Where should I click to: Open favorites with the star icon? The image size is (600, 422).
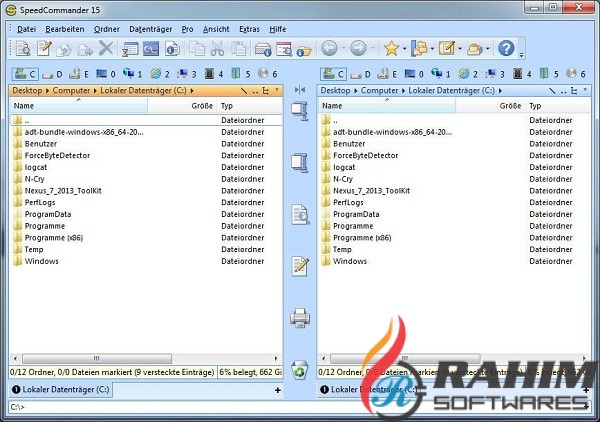pyautogui.click(x=391, y=49)
